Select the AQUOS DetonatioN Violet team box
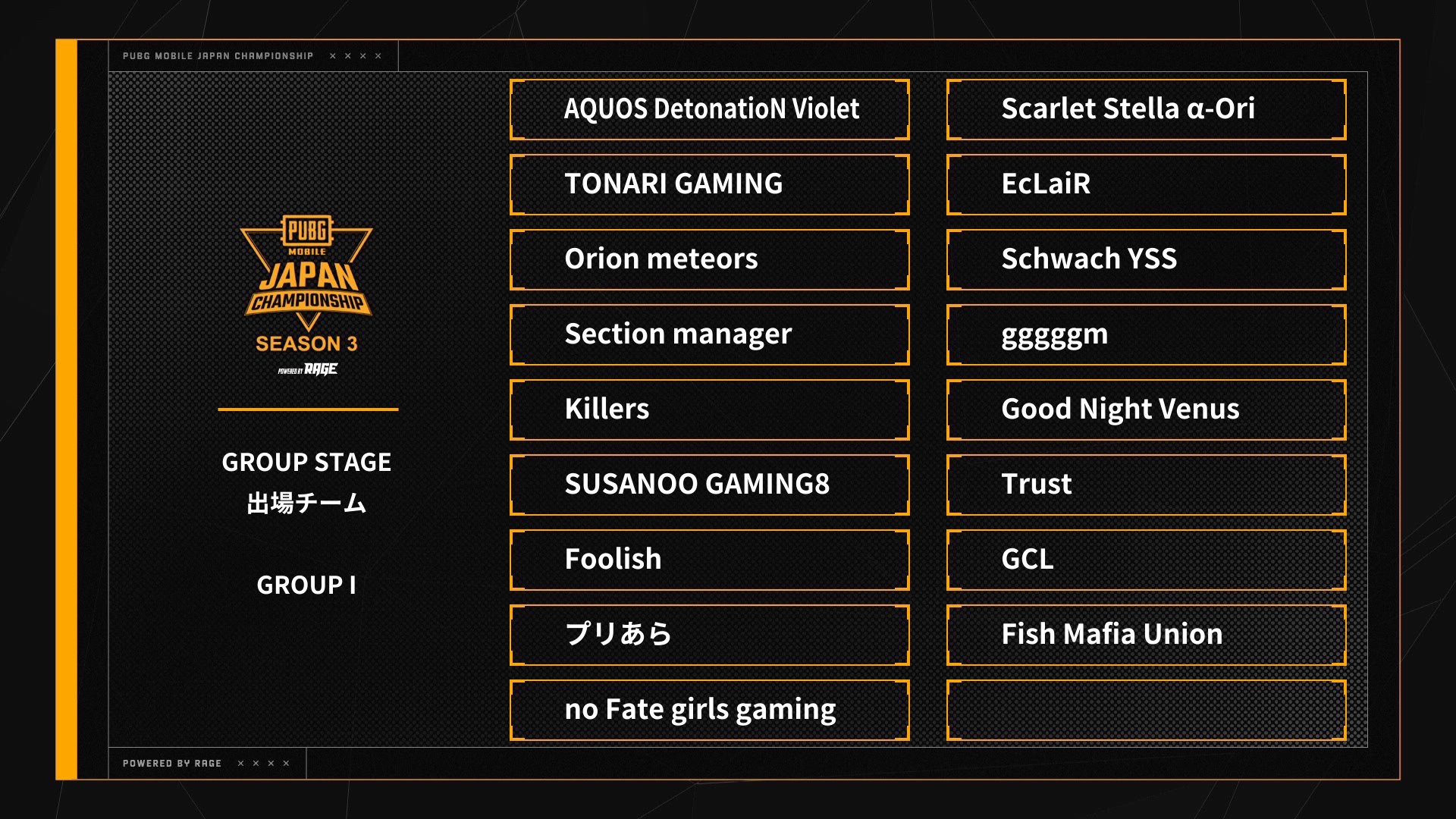1456x819 pixels. 709,109
